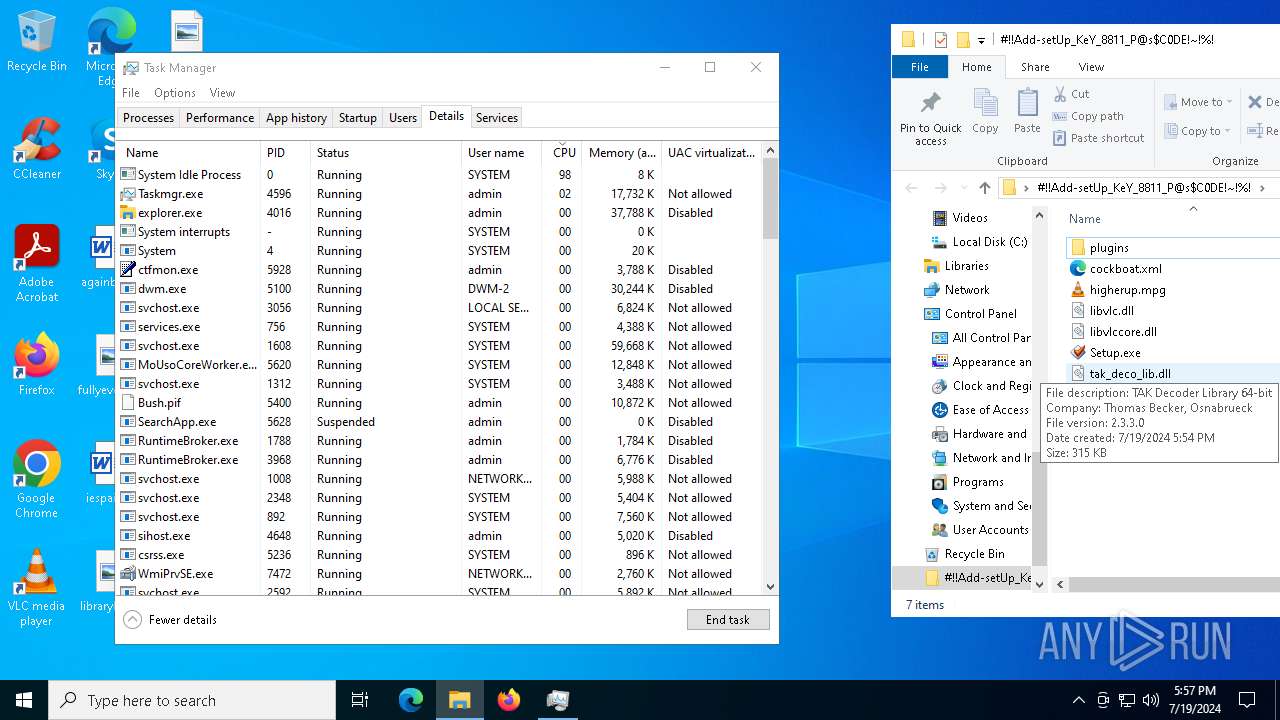Click Cut in Explorer ribbon
The height and width of the screenshot is (720, 1280).
click(1071, 94)
